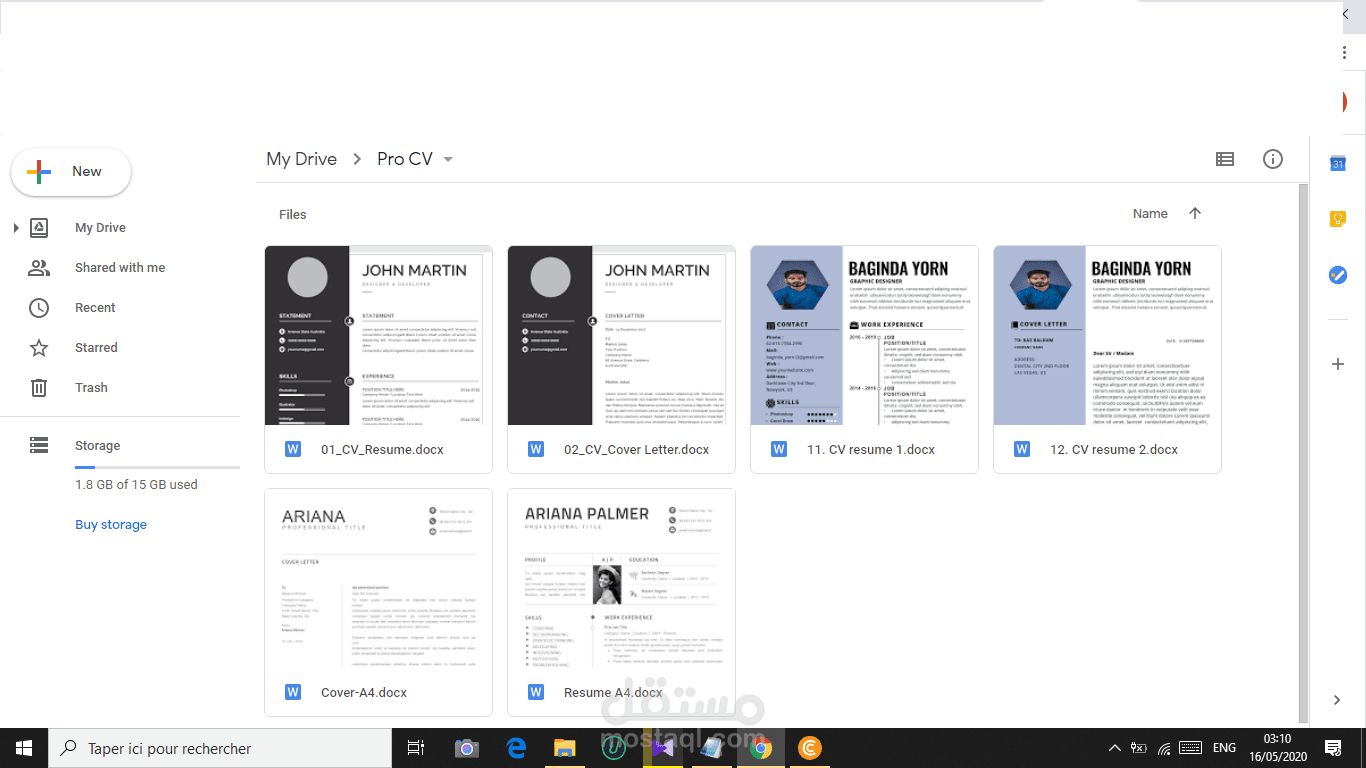
Task: Click 1.8 GB of 15 GB used text
Action: [x=136, y=485]
